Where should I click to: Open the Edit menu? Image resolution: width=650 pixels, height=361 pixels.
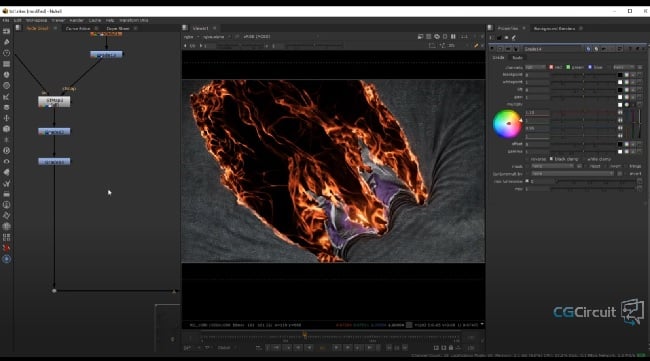[17, 20]
